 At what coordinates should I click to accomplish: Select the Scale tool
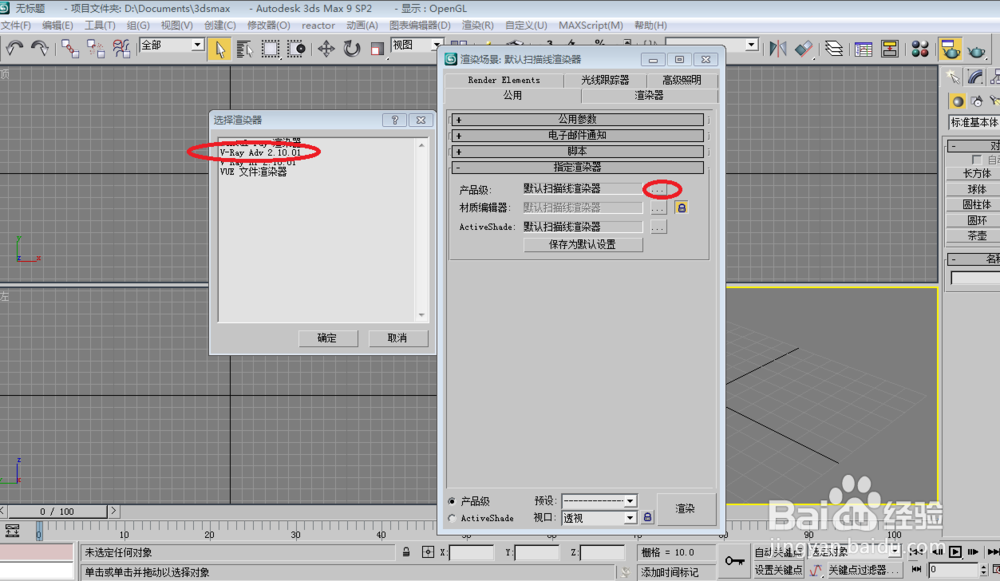click(377, 48)
